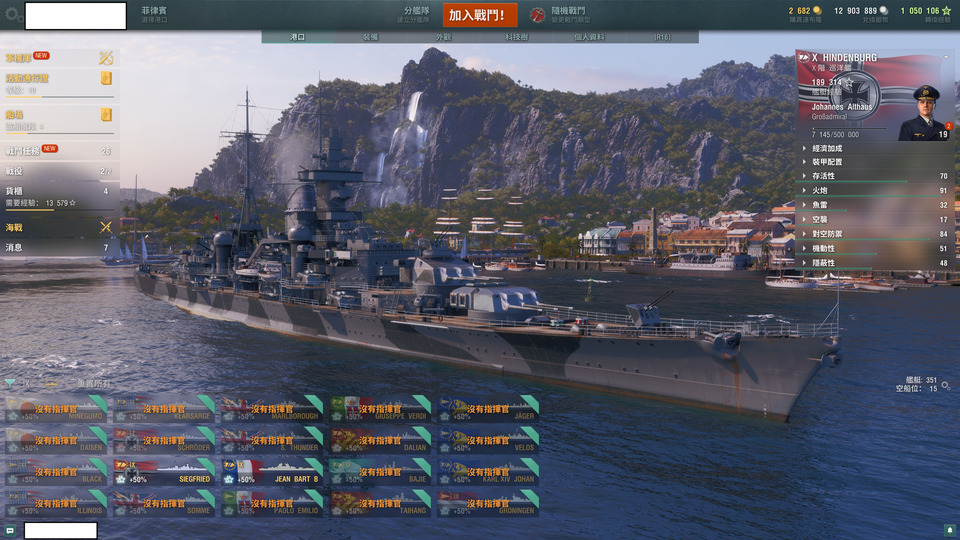Open carousel settings gear near ship count
This screenshot has height=540, width=960.
(x=946, y=385)
